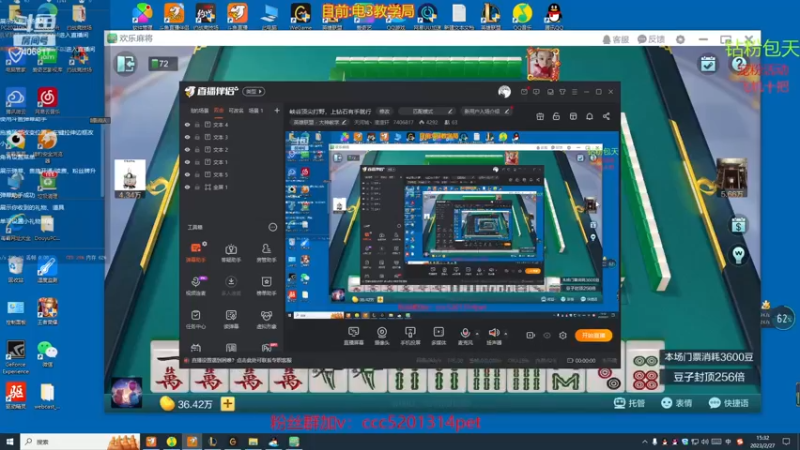This screenshot has width=800, height=450.
Task: Open the share icon
Action: [x=606, y=116]
